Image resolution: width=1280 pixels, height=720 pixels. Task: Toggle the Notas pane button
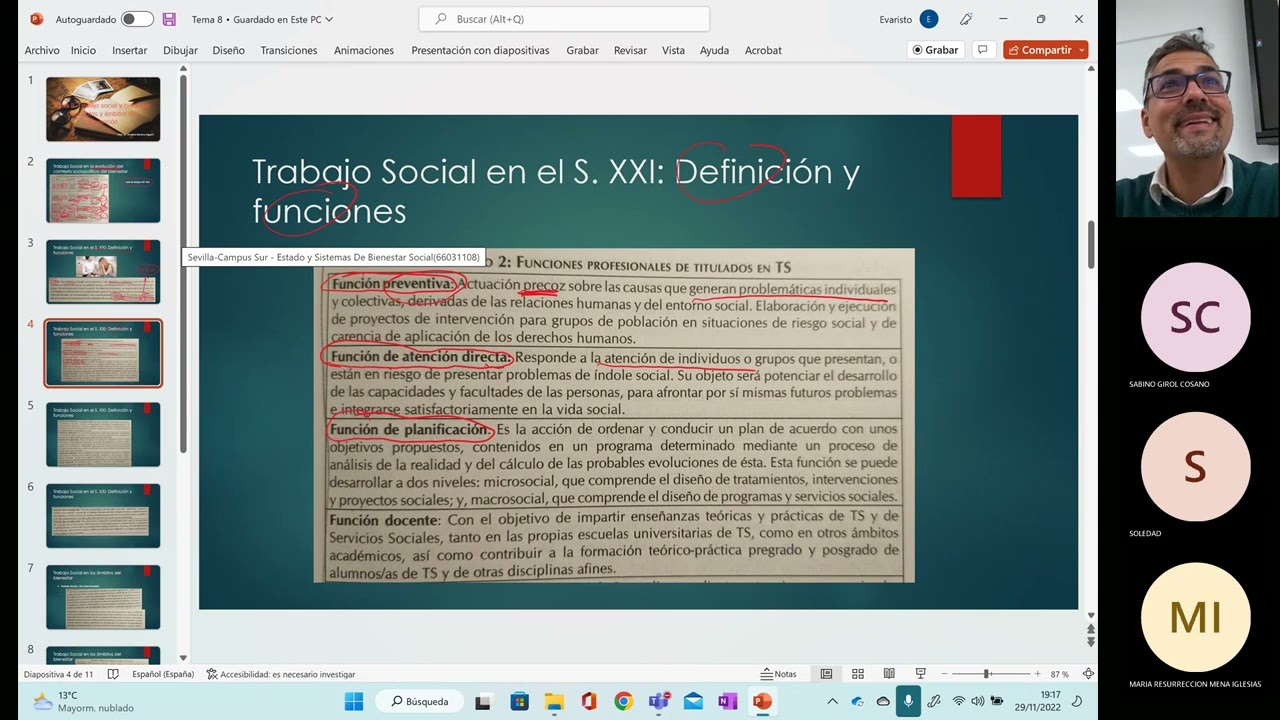pos(779,674)
